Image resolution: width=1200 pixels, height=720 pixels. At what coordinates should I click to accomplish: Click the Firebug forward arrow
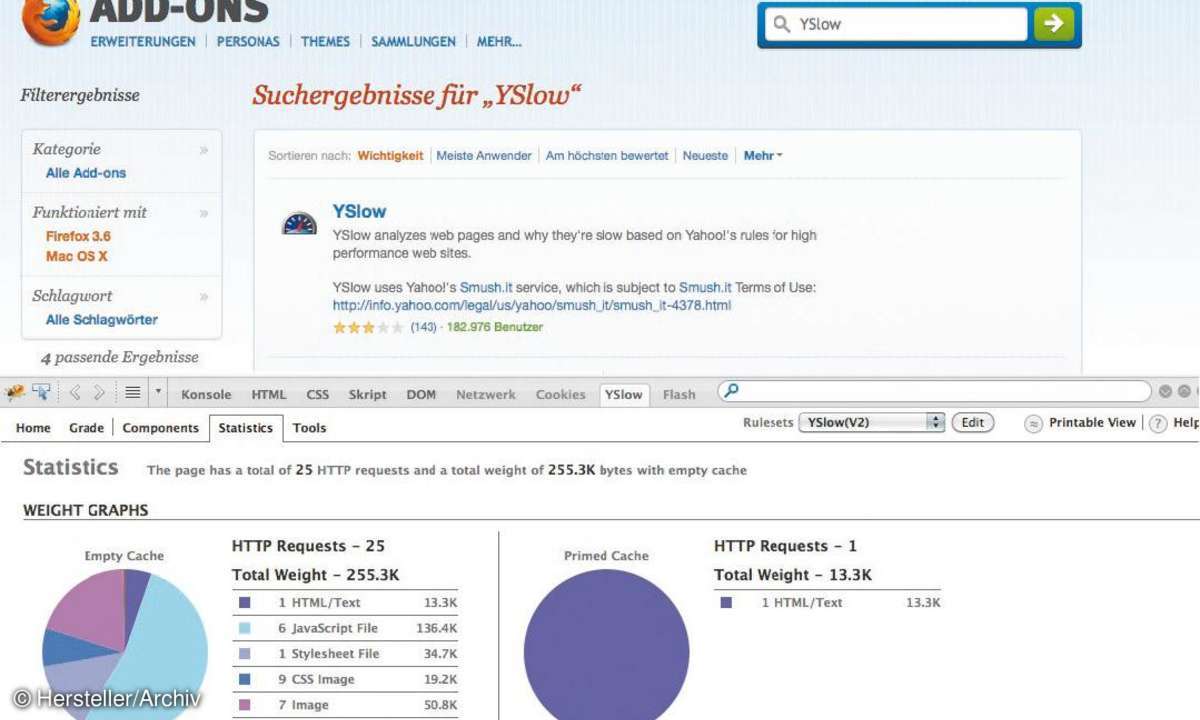click(100, 393)
